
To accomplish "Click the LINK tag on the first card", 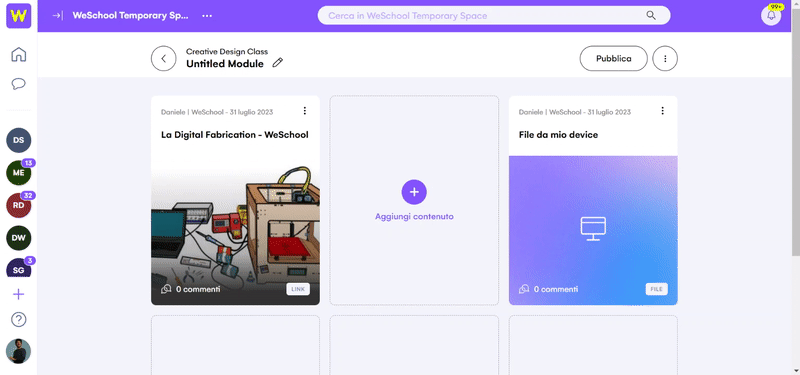I will [x=297, y=289].
